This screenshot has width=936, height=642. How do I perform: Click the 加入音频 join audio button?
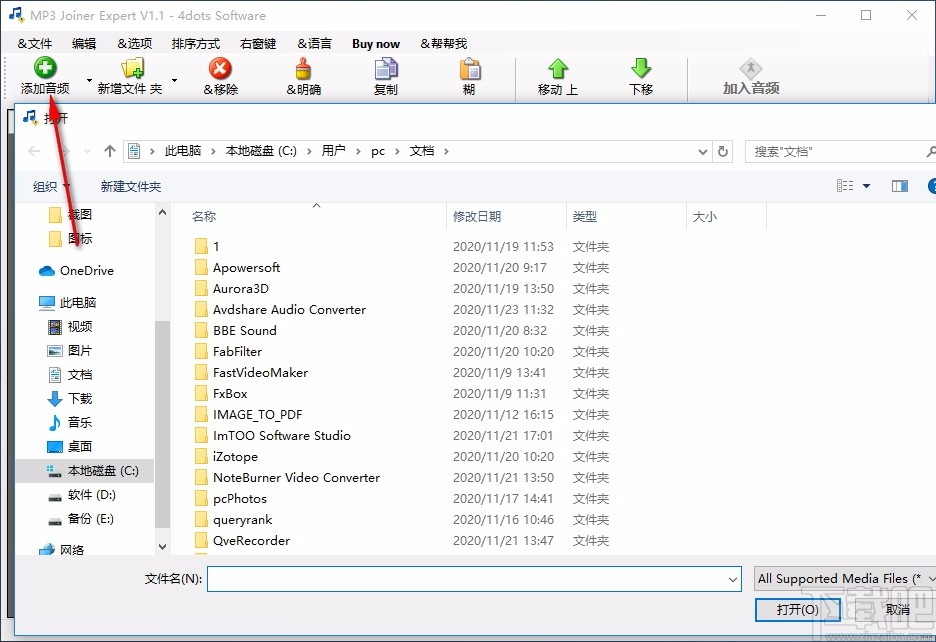coord(751,77)
